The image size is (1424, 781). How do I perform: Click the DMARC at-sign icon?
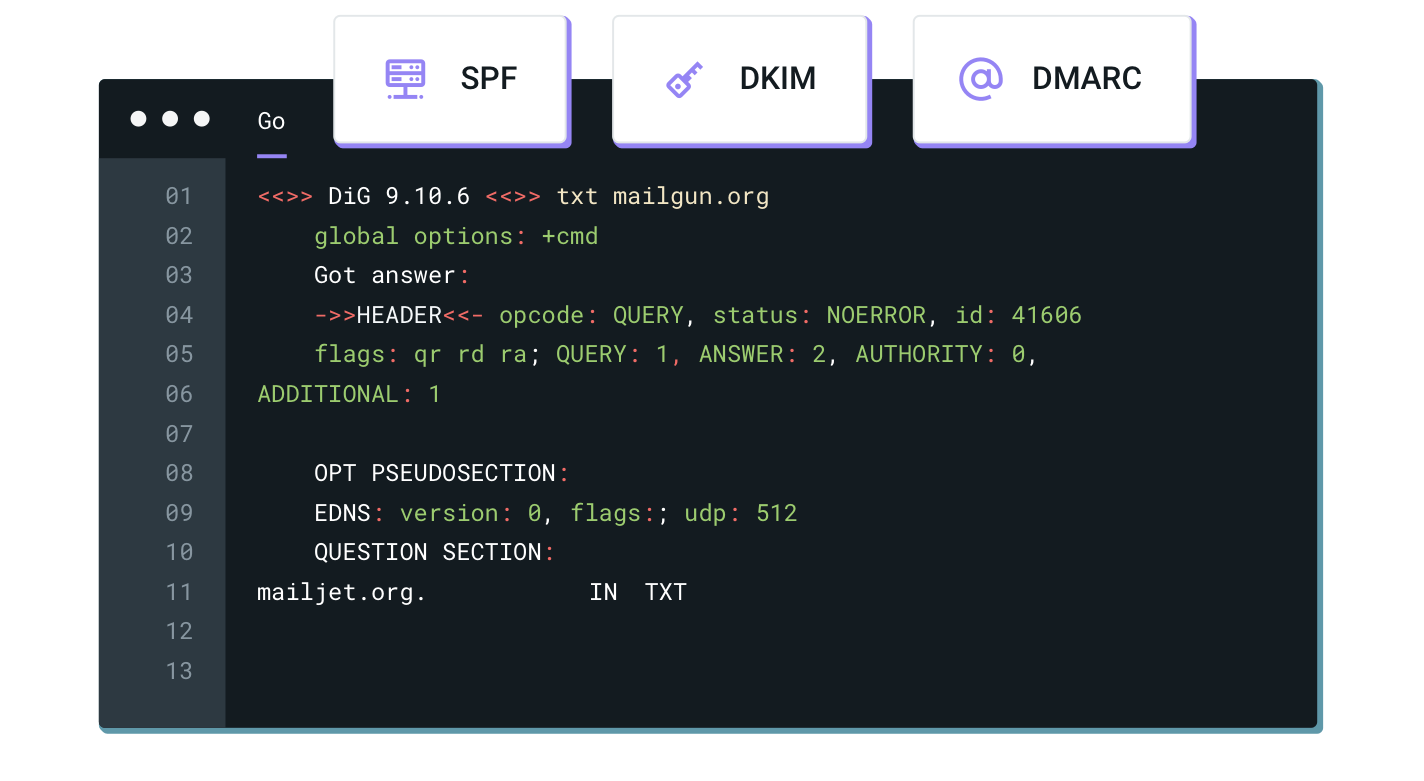(x=980, y=79)
